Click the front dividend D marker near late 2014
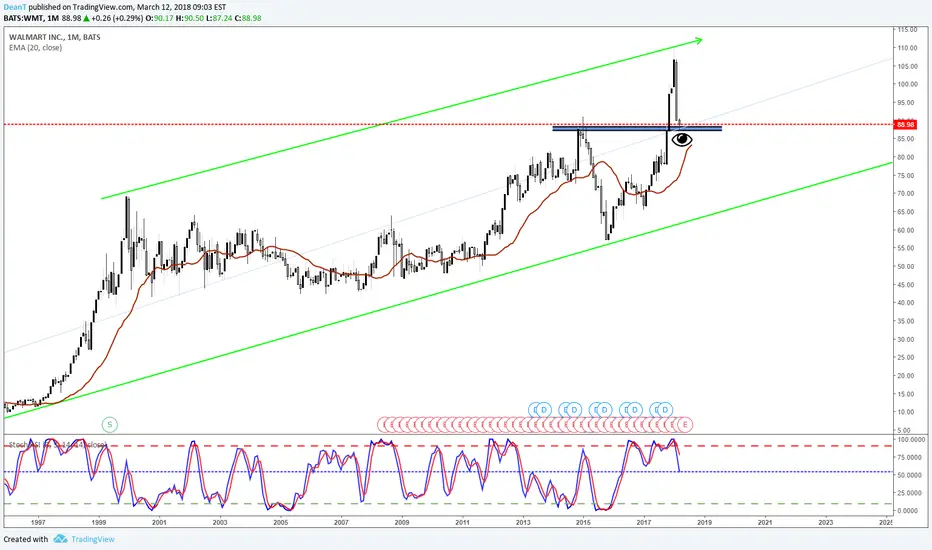 [574, 410]
